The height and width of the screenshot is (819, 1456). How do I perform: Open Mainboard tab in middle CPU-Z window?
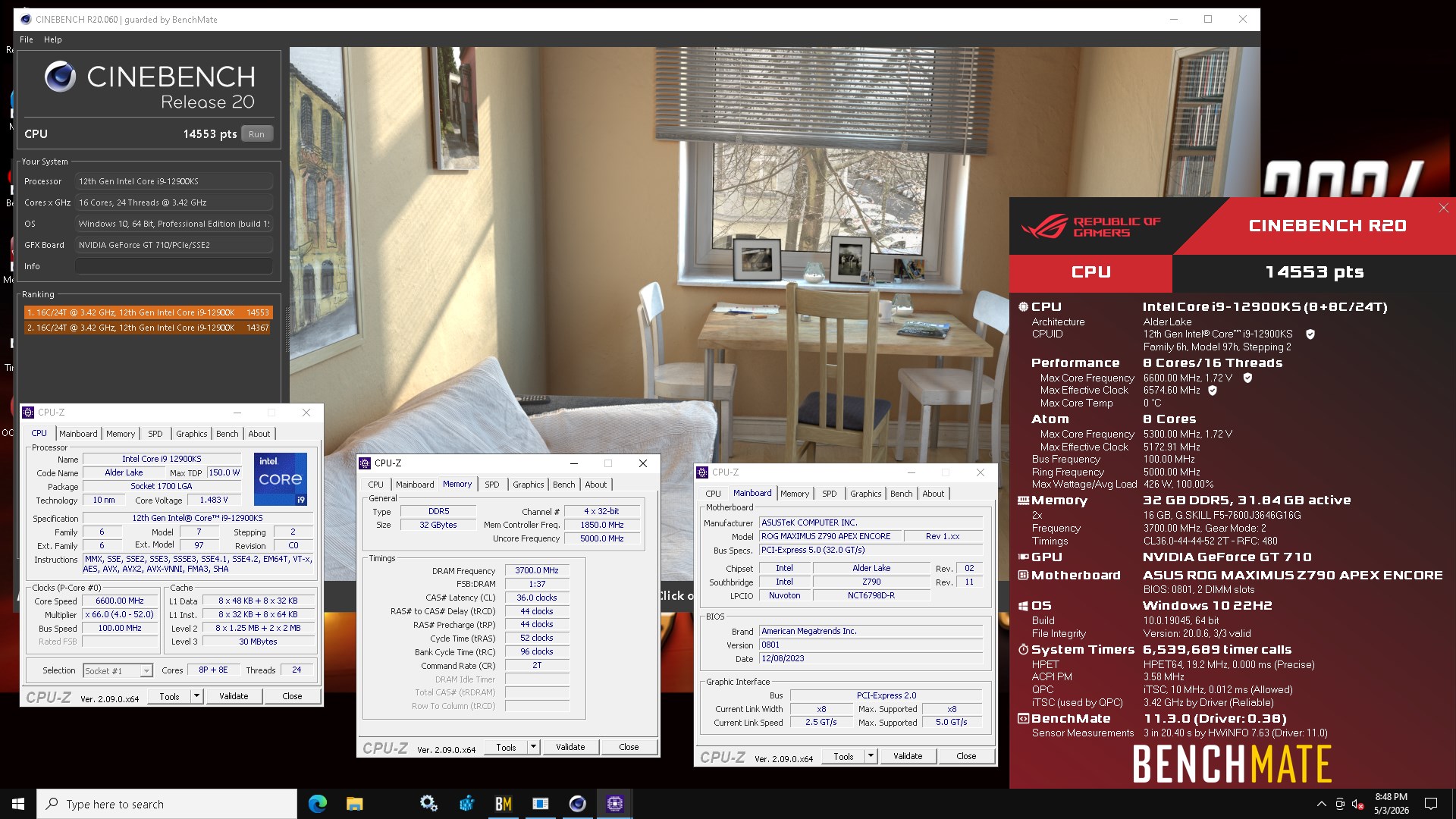(x=415, y=485)
